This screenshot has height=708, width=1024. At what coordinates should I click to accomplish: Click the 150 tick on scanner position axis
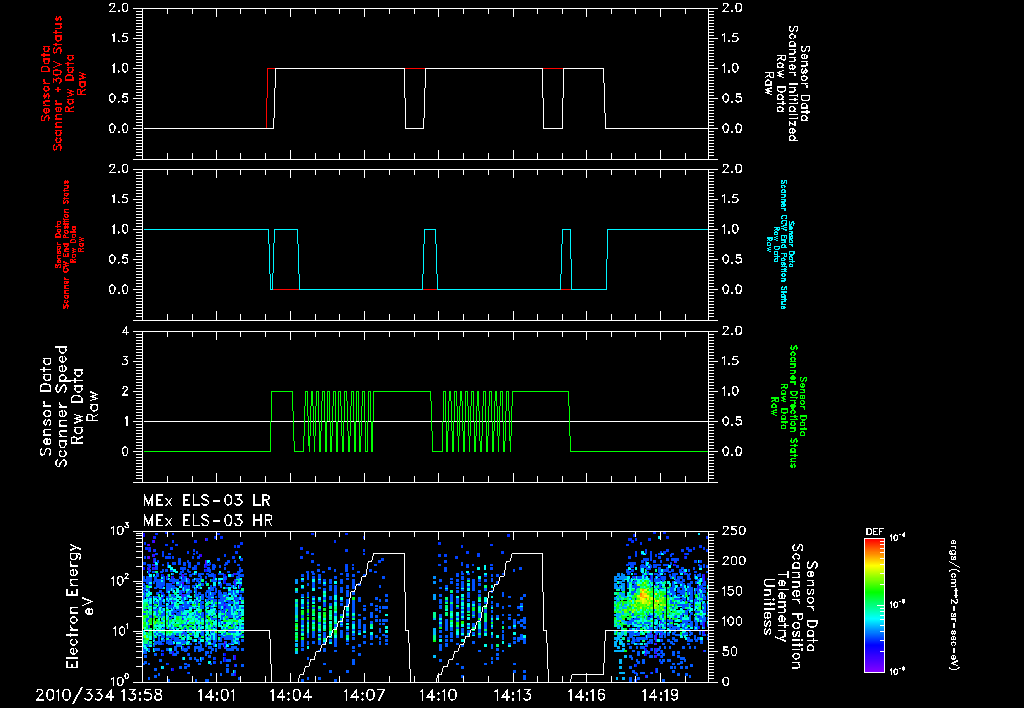[x=730, y=591]
